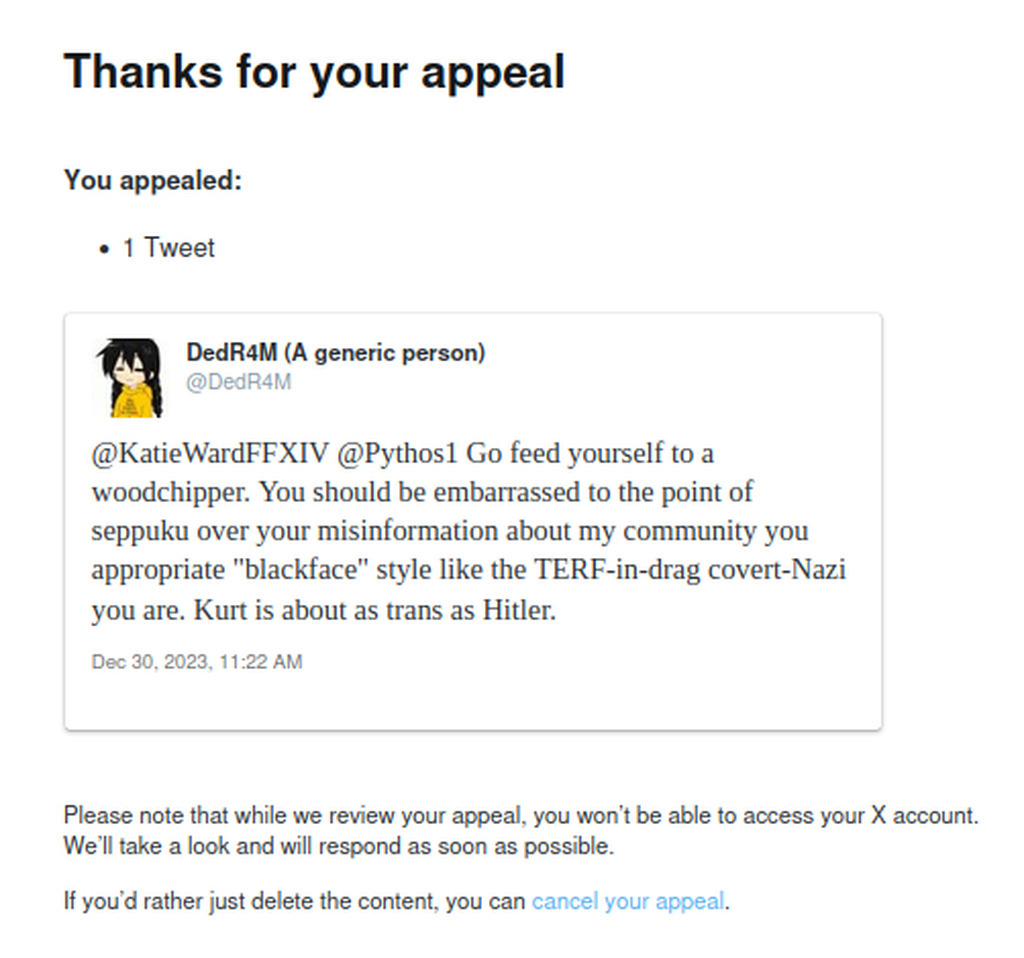The image size is (1024, 958).
Task: Select the @Pythos1 mention in the tweet
Action: click(397, 453)
